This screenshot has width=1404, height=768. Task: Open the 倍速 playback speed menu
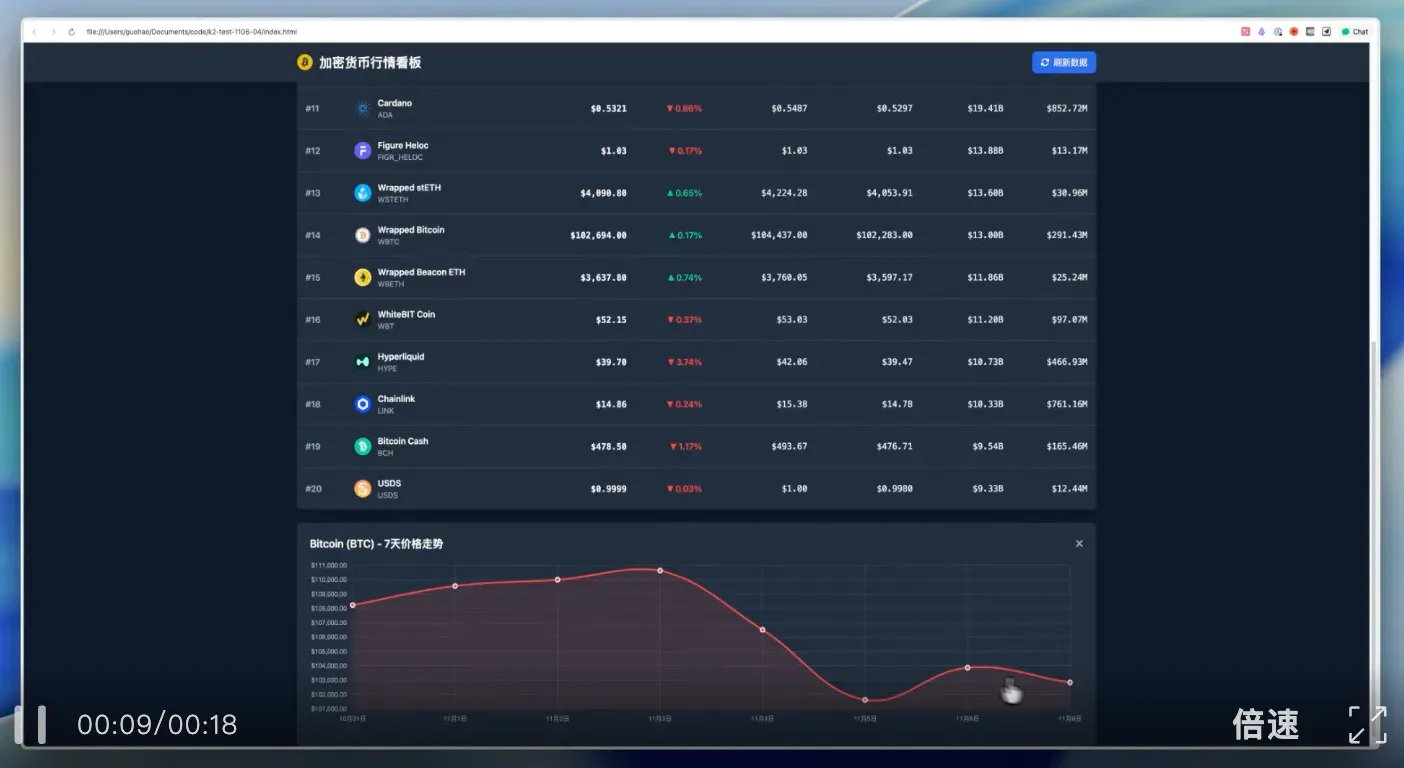pos(1265,724)
